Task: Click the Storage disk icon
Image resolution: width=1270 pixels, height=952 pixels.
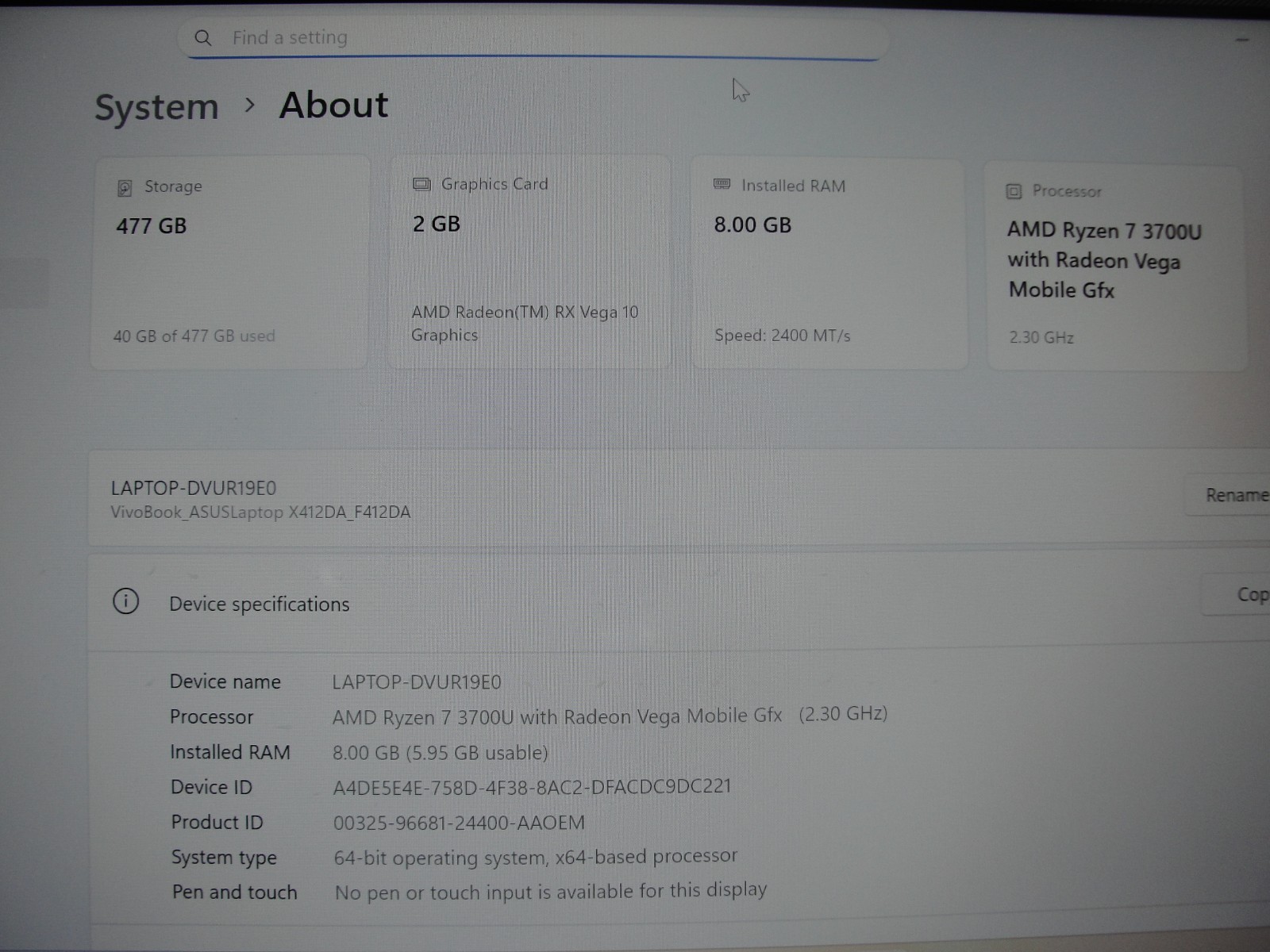Action: 125,187
